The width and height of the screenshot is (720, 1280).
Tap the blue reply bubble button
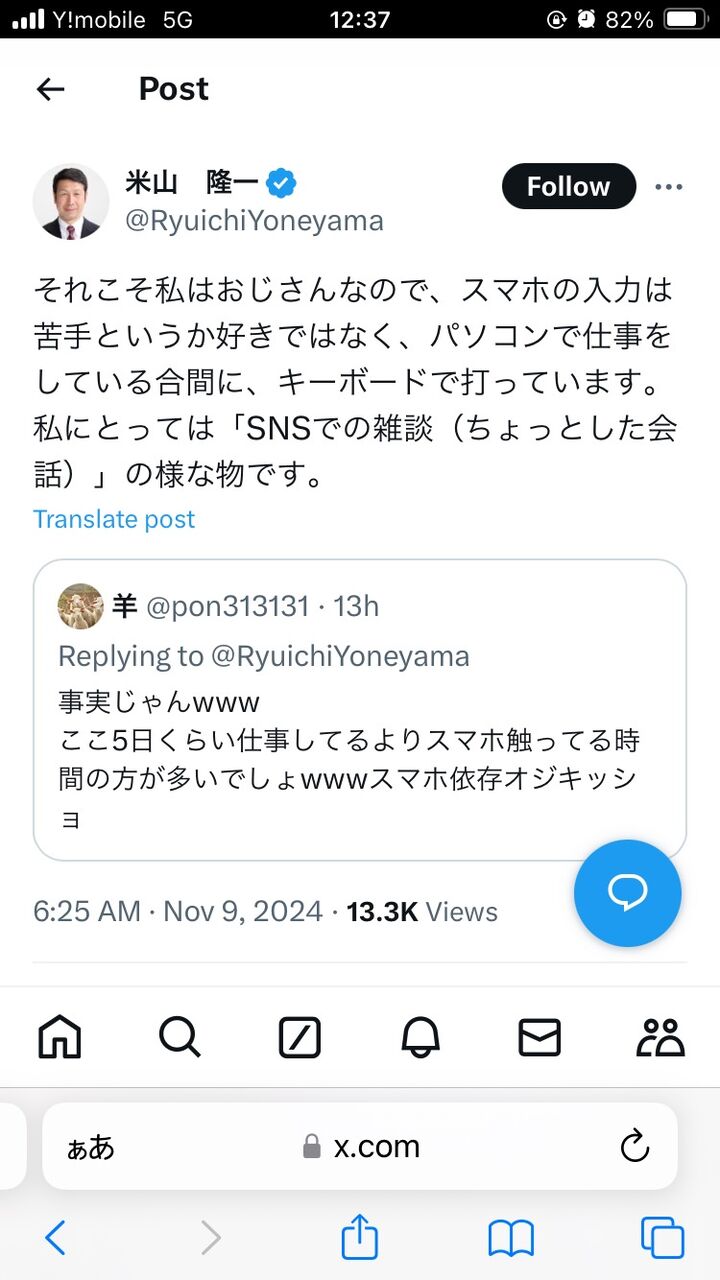(627, 893)
